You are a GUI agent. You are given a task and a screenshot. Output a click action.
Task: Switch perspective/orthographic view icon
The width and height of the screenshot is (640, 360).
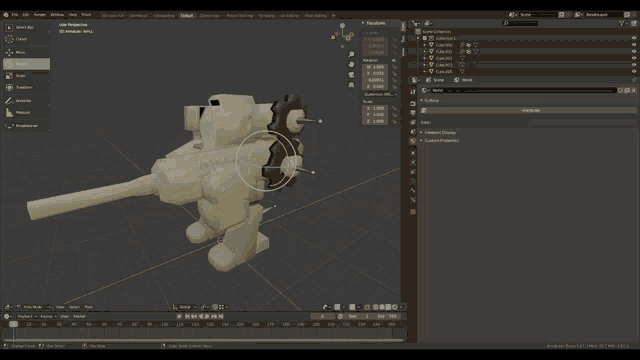[x=351, y=85]
